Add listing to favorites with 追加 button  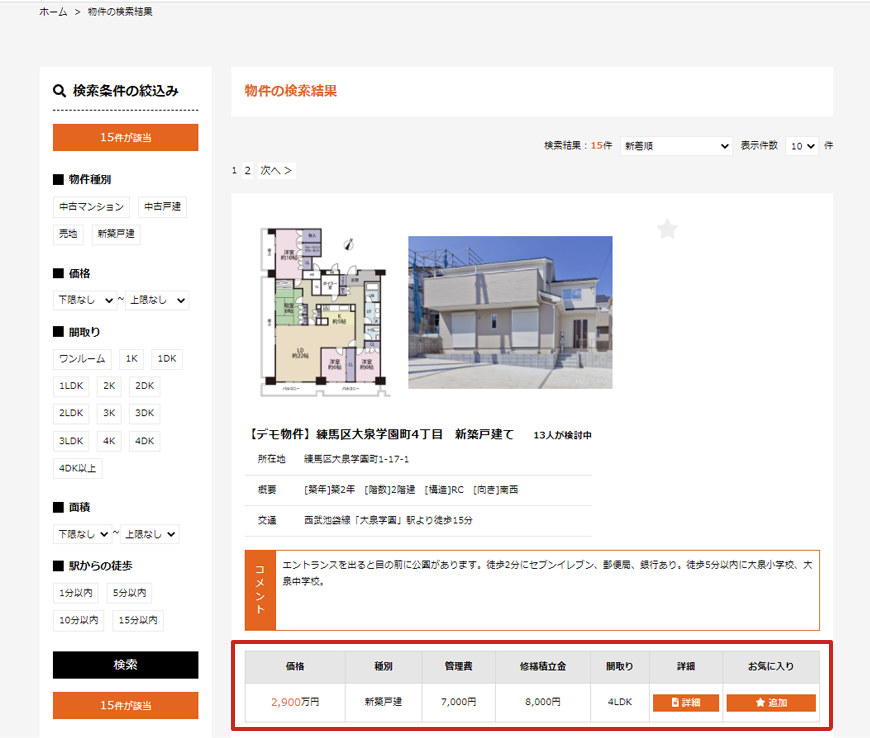[771, 703]
